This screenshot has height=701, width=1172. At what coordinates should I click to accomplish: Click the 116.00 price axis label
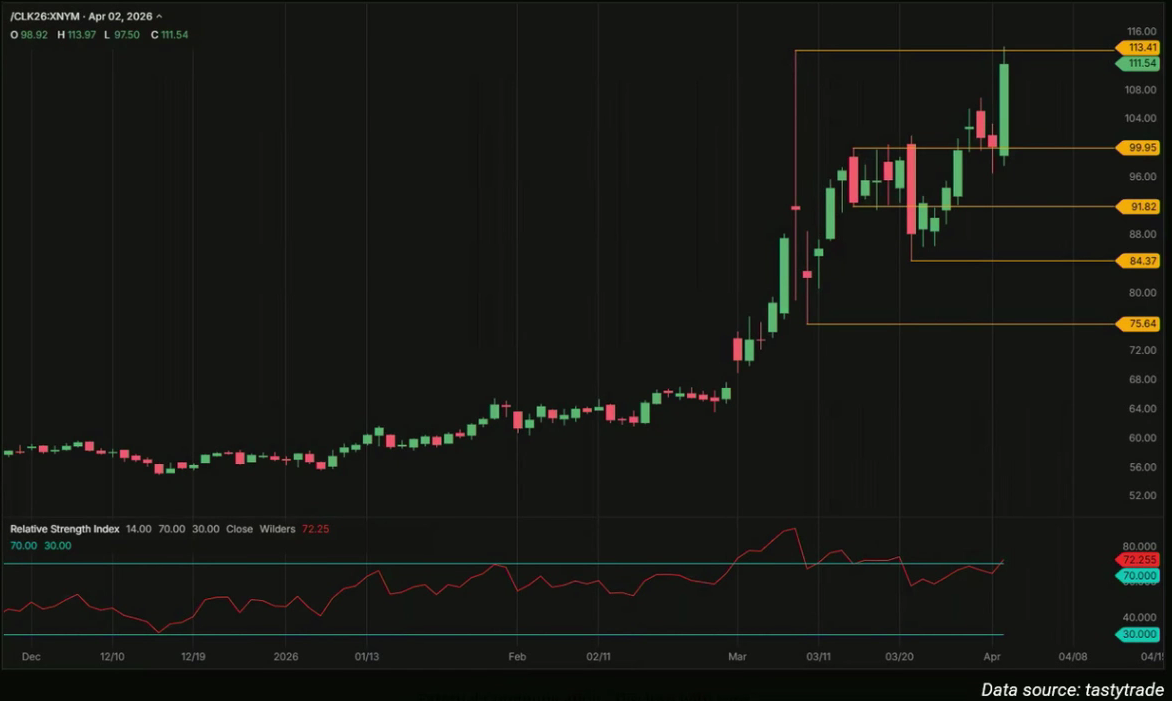[1141, 31]
